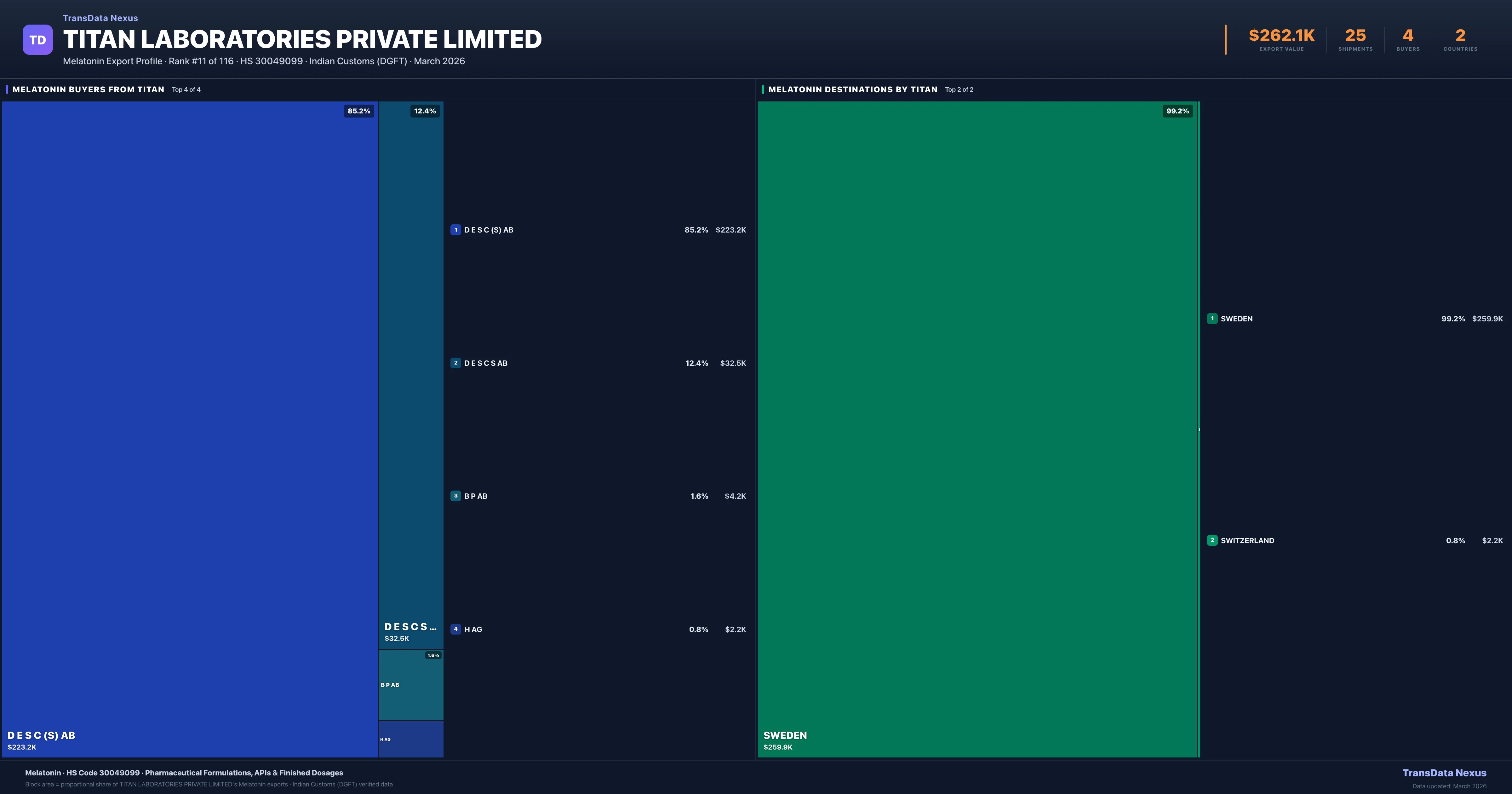Switch to the Melatonin Destinations By Titan section

click(852, 89)
